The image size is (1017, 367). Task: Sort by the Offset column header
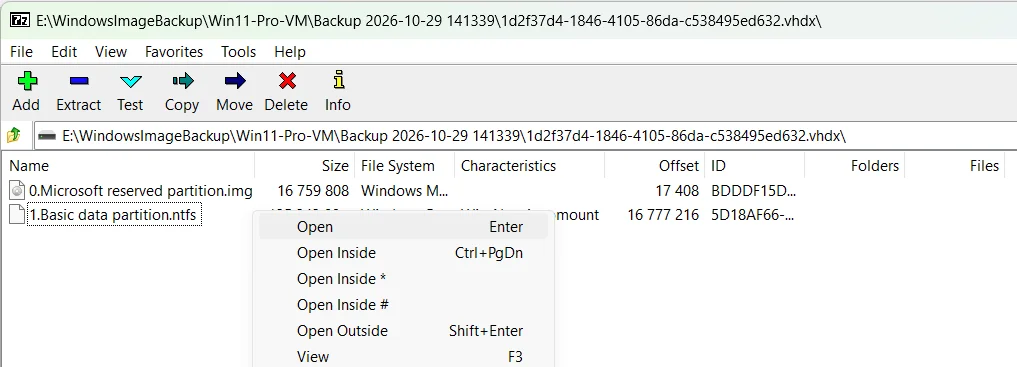654,166
